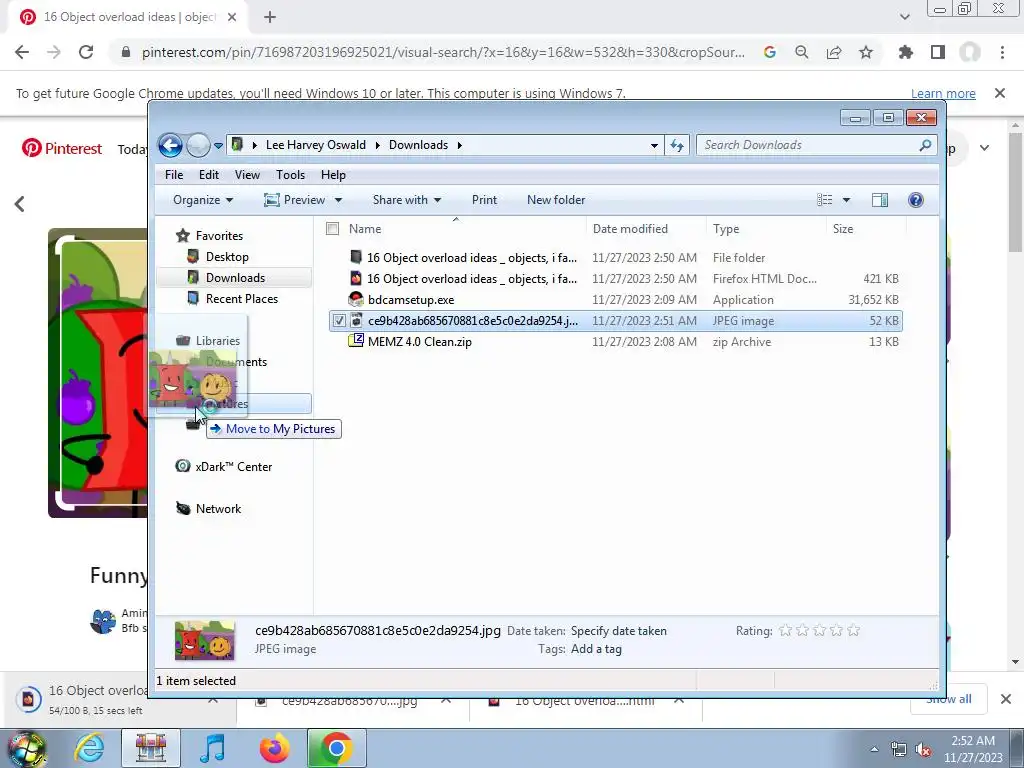This screenshot has height=768, width=1024.
Task: Open Internet Explorer from taskbar
Action: pos(90,748)
